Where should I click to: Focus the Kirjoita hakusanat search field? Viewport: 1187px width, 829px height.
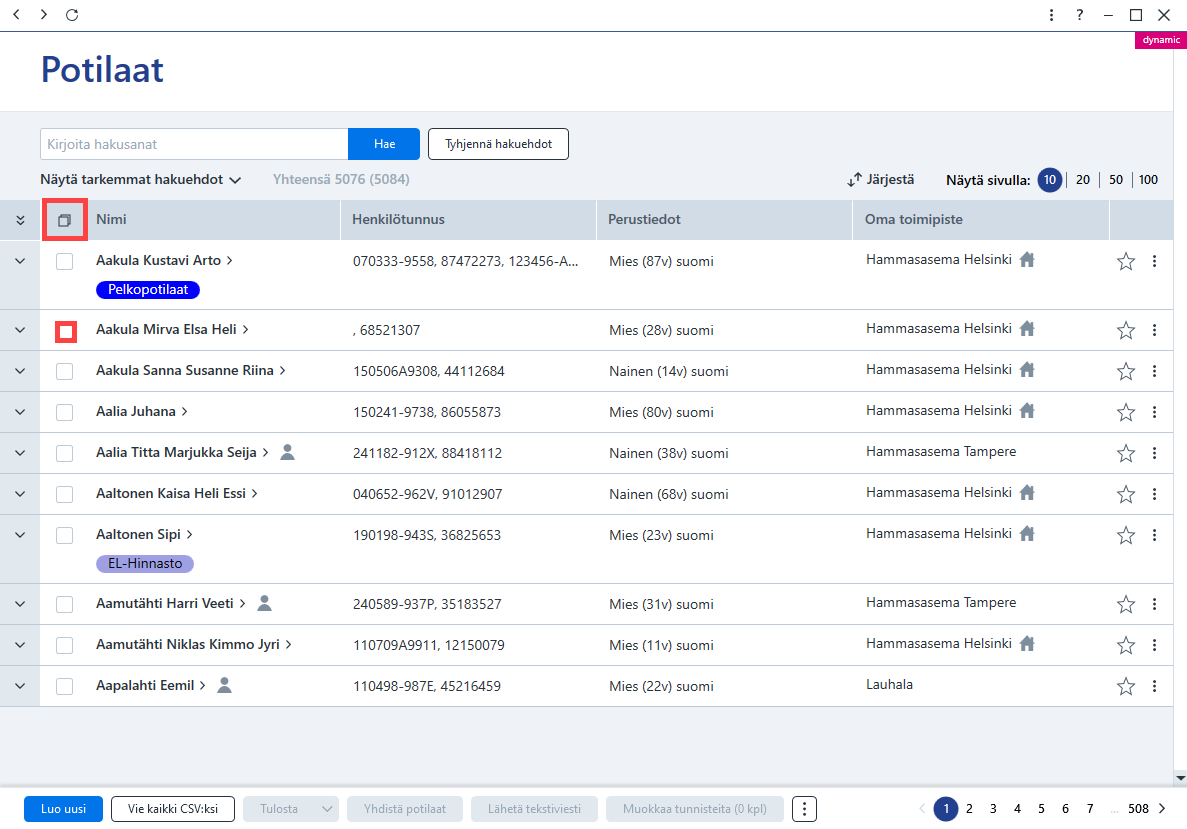tap(194, 144)
